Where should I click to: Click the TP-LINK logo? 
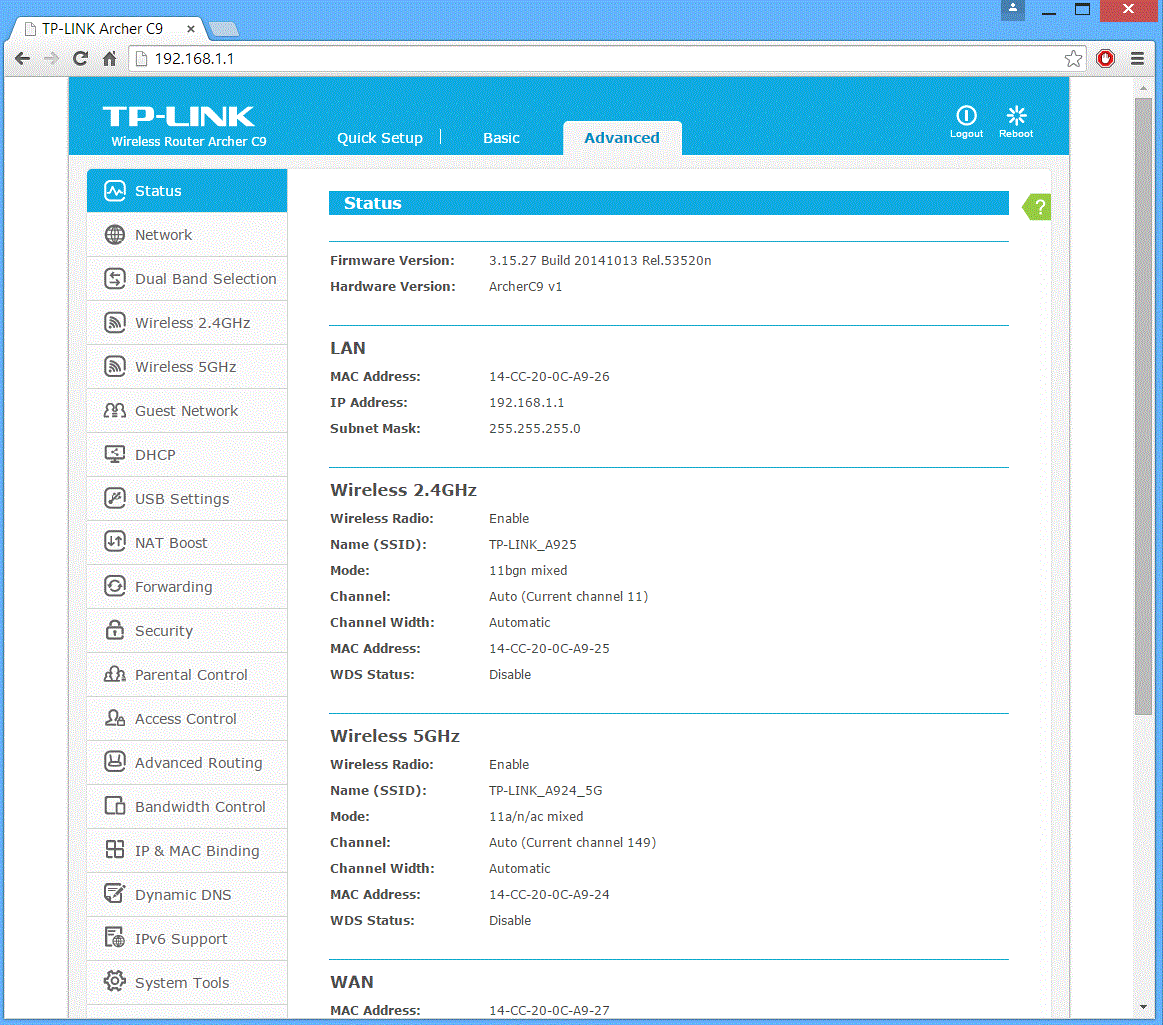click(x=179, y=116)
